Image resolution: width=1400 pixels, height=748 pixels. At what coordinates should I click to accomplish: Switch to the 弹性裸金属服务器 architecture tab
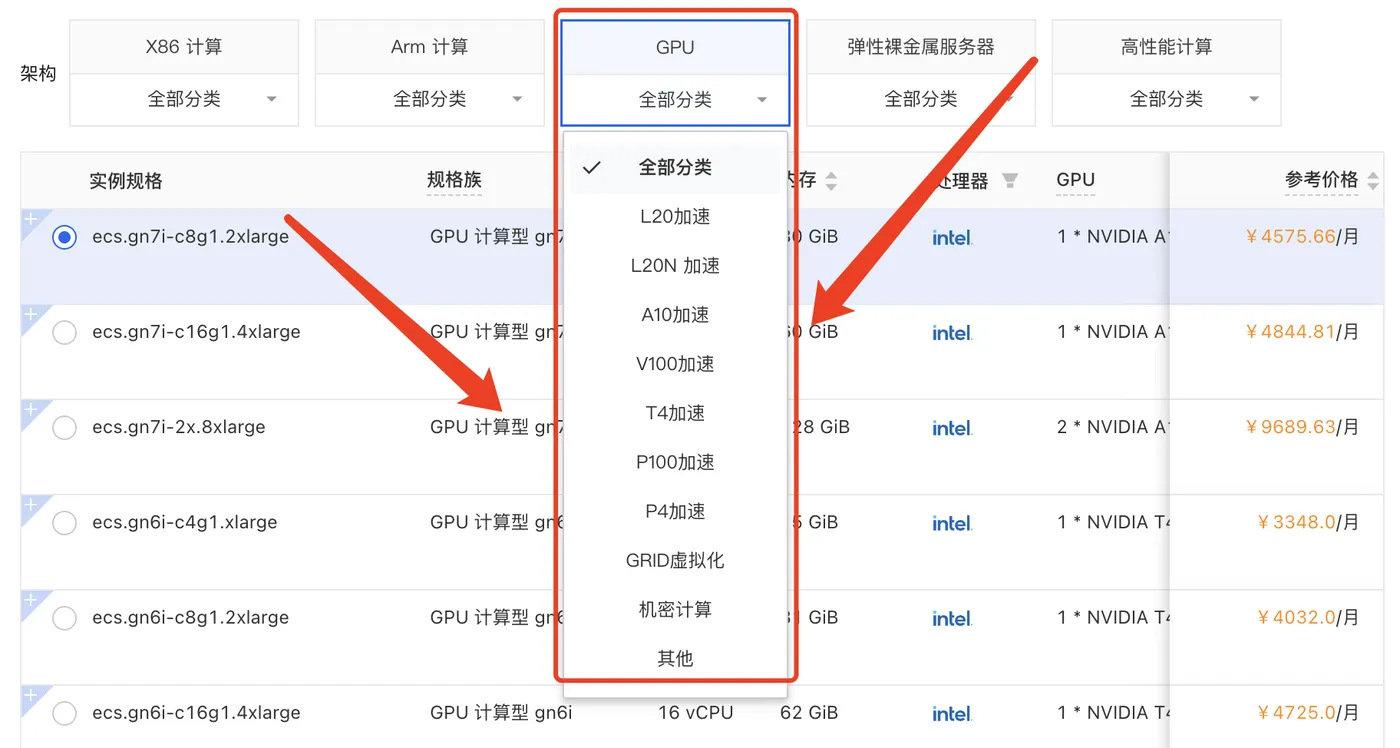(921, 47)
